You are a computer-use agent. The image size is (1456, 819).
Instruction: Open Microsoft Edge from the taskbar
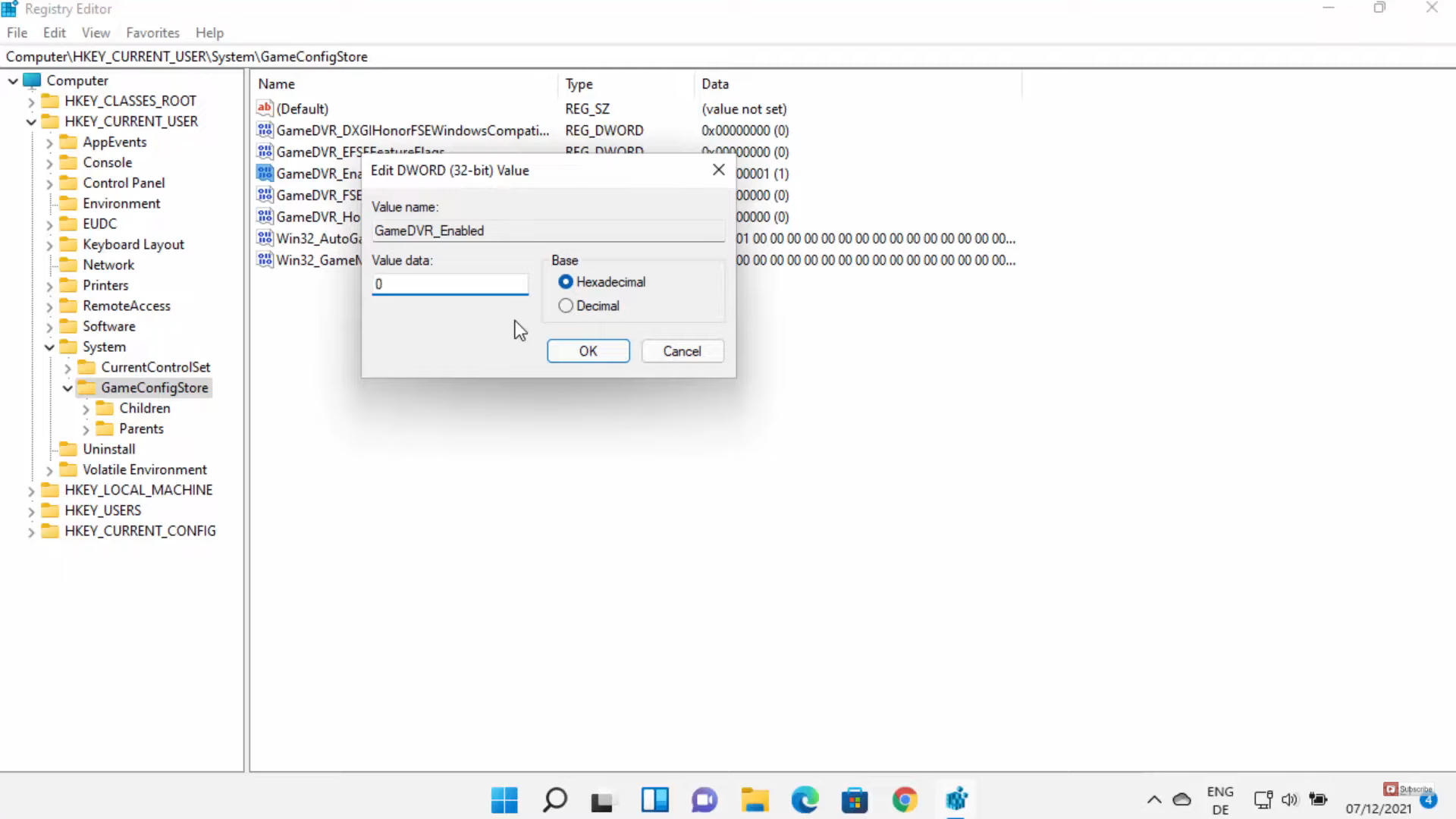(x=805, y=799)
